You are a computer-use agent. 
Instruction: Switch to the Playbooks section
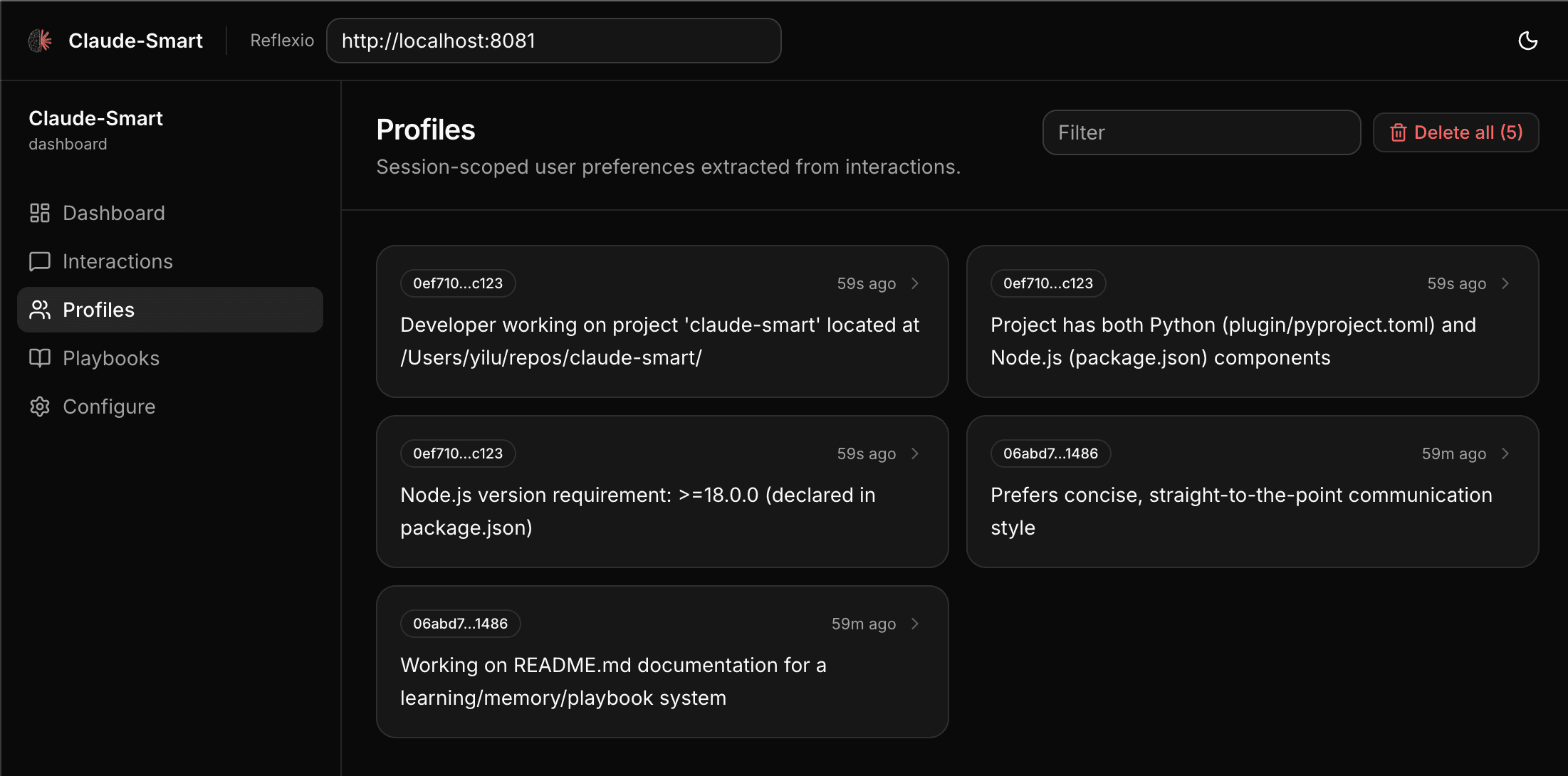(x=111, y=358)
